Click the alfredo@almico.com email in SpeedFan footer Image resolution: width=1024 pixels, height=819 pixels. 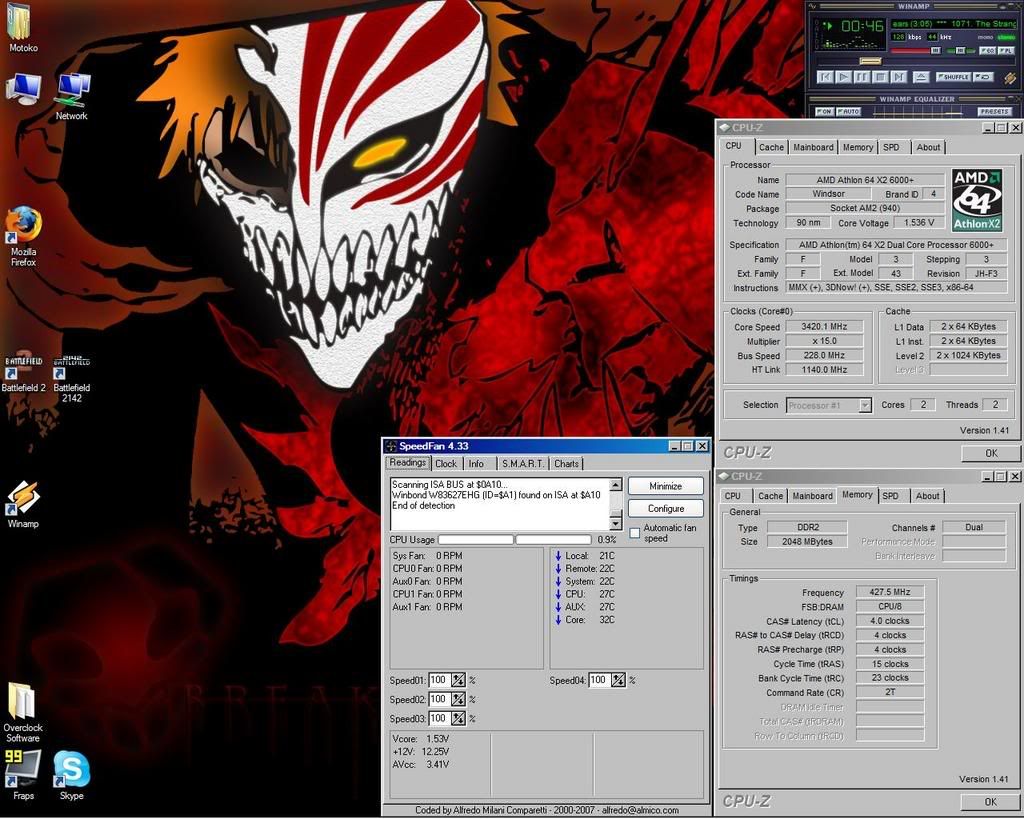click(640, 811)
